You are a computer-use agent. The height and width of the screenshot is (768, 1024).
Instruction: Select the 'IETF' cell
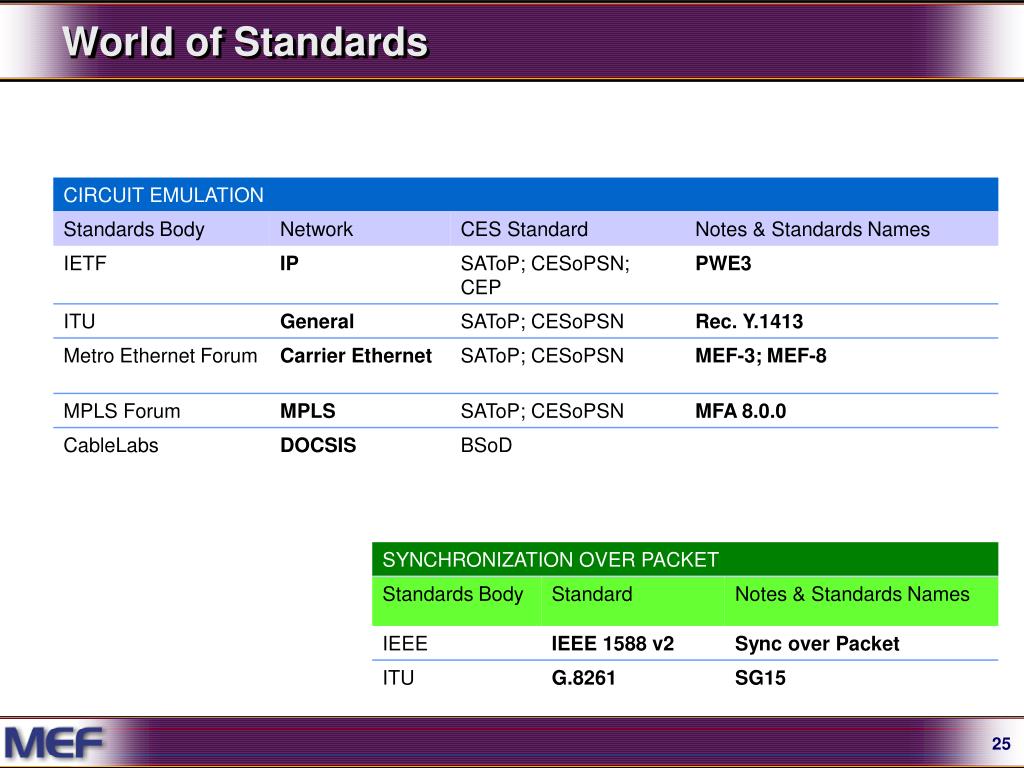tap(85, 263)
